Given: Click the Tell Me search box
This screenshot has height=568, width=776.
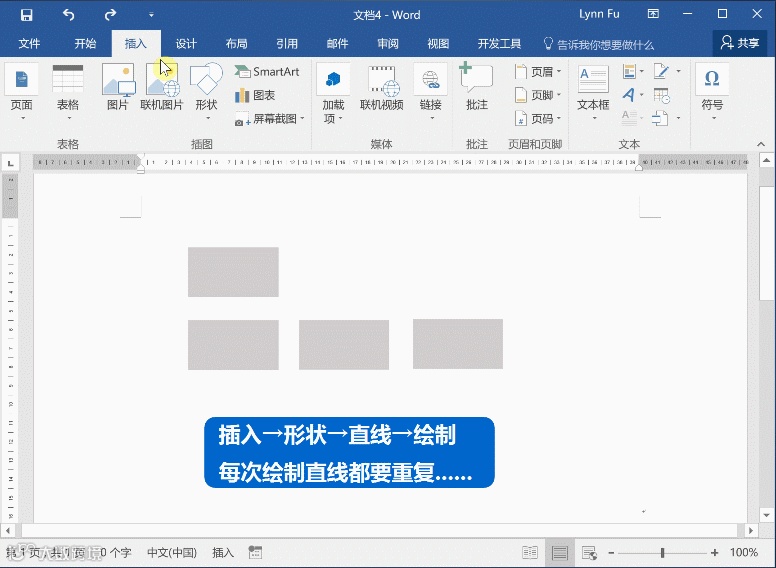Looking at the screenshot, I should tap(599, 45).
